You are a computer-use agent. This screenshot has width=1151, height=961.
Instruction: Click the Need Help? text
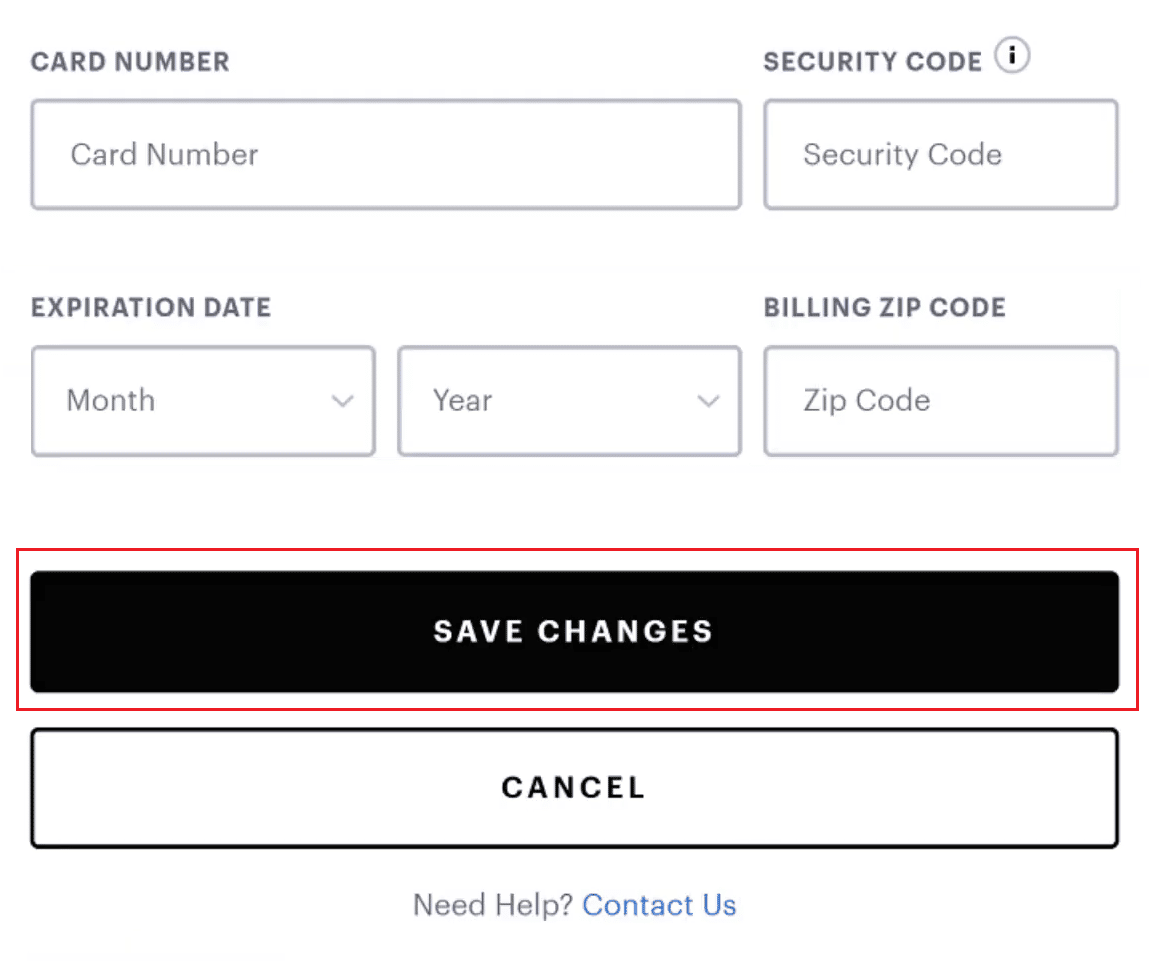tap(493, 905)
